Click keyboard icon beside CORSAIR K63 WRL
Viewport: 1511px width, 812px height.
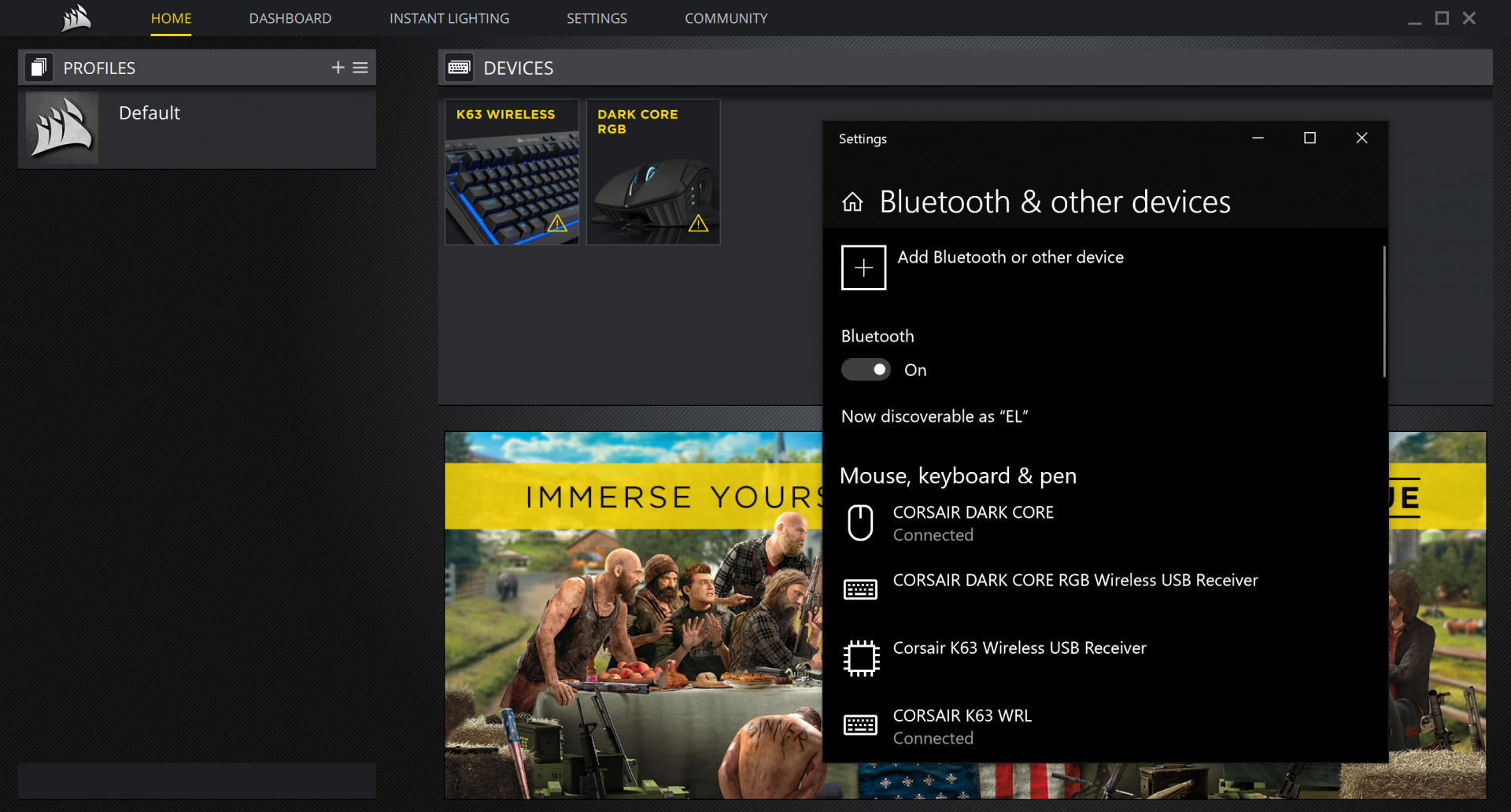tap(860, 725)
